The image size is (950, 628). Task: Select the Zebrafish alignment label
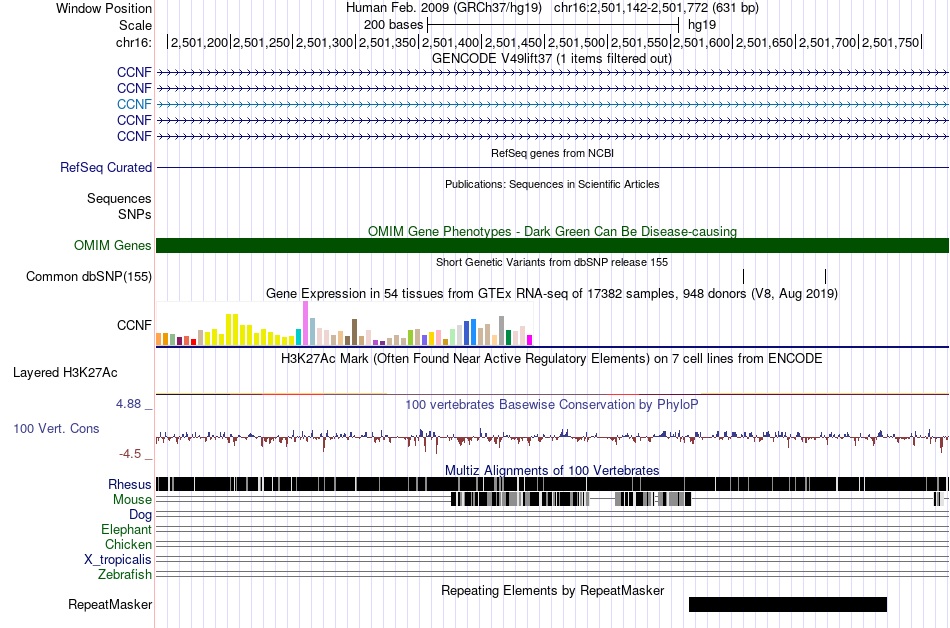(x=125, y=574)
